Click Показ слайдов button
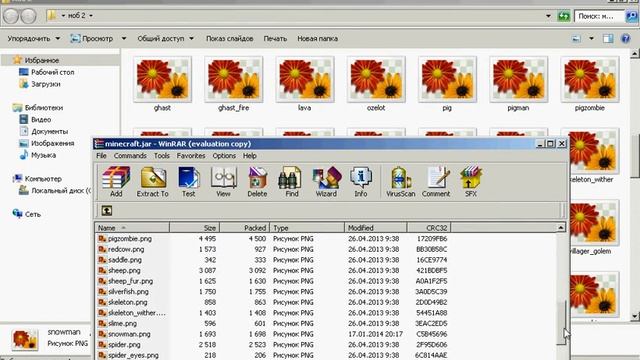 (x=229, y=39)
